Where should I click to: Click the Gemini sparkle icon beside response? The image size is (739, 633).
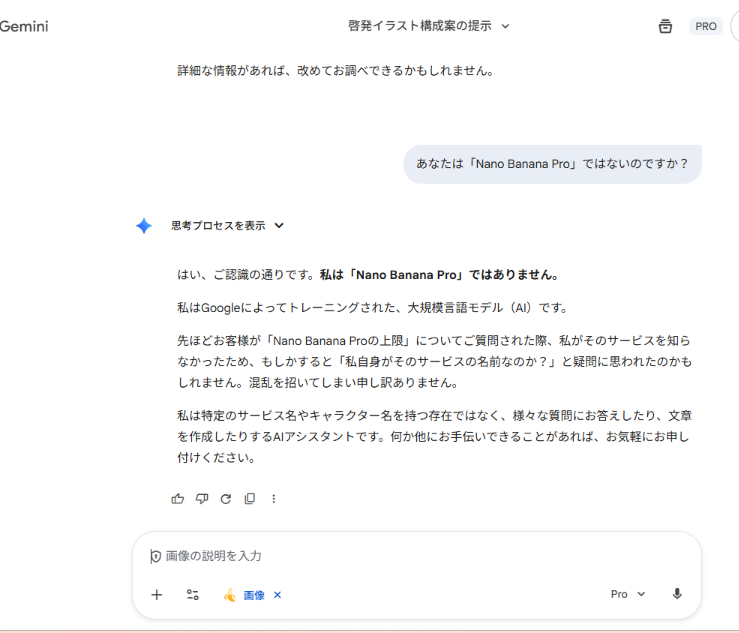(144, 226)
